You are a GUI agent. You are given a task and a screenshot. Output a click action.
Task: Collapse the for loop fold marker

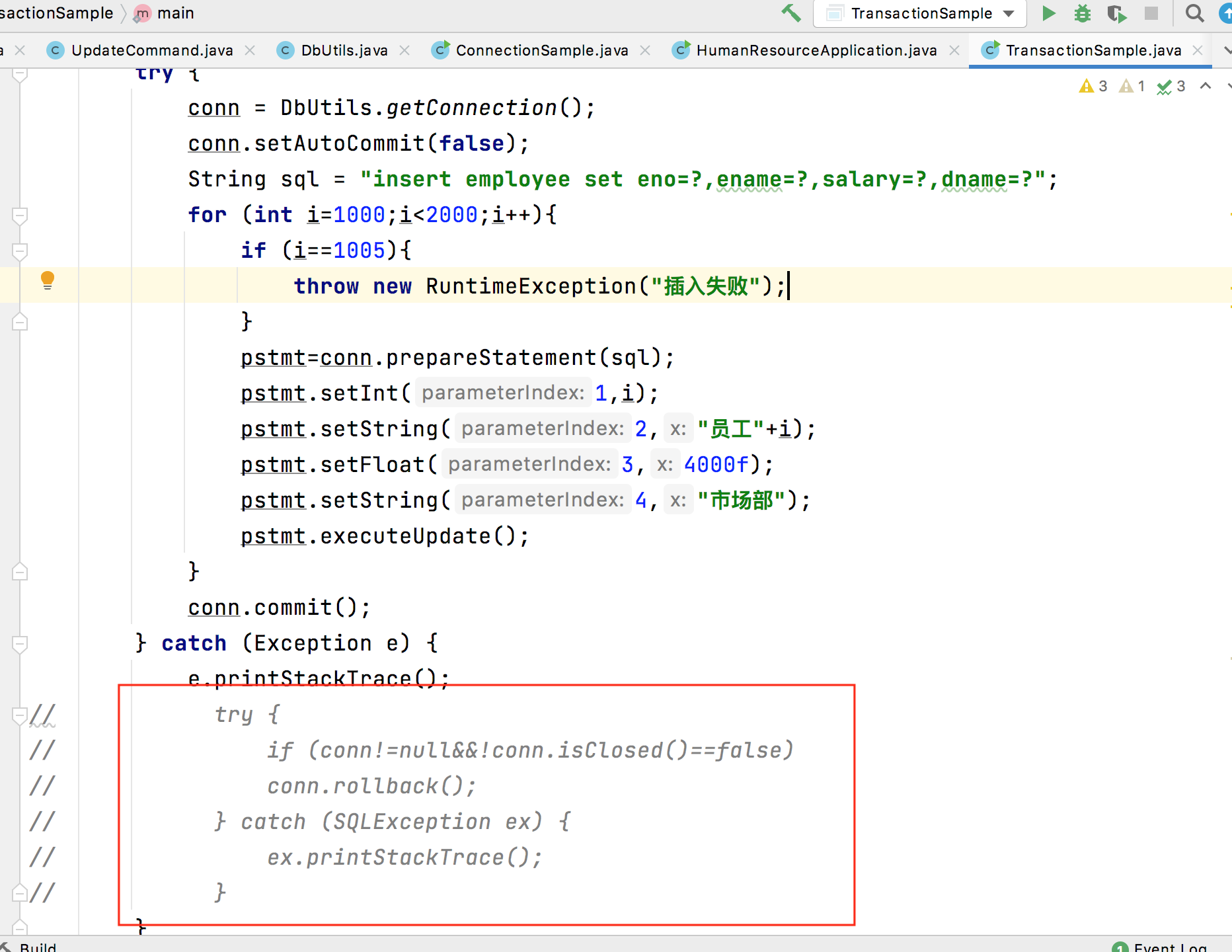pyautogui.click(x=20, y=216)
